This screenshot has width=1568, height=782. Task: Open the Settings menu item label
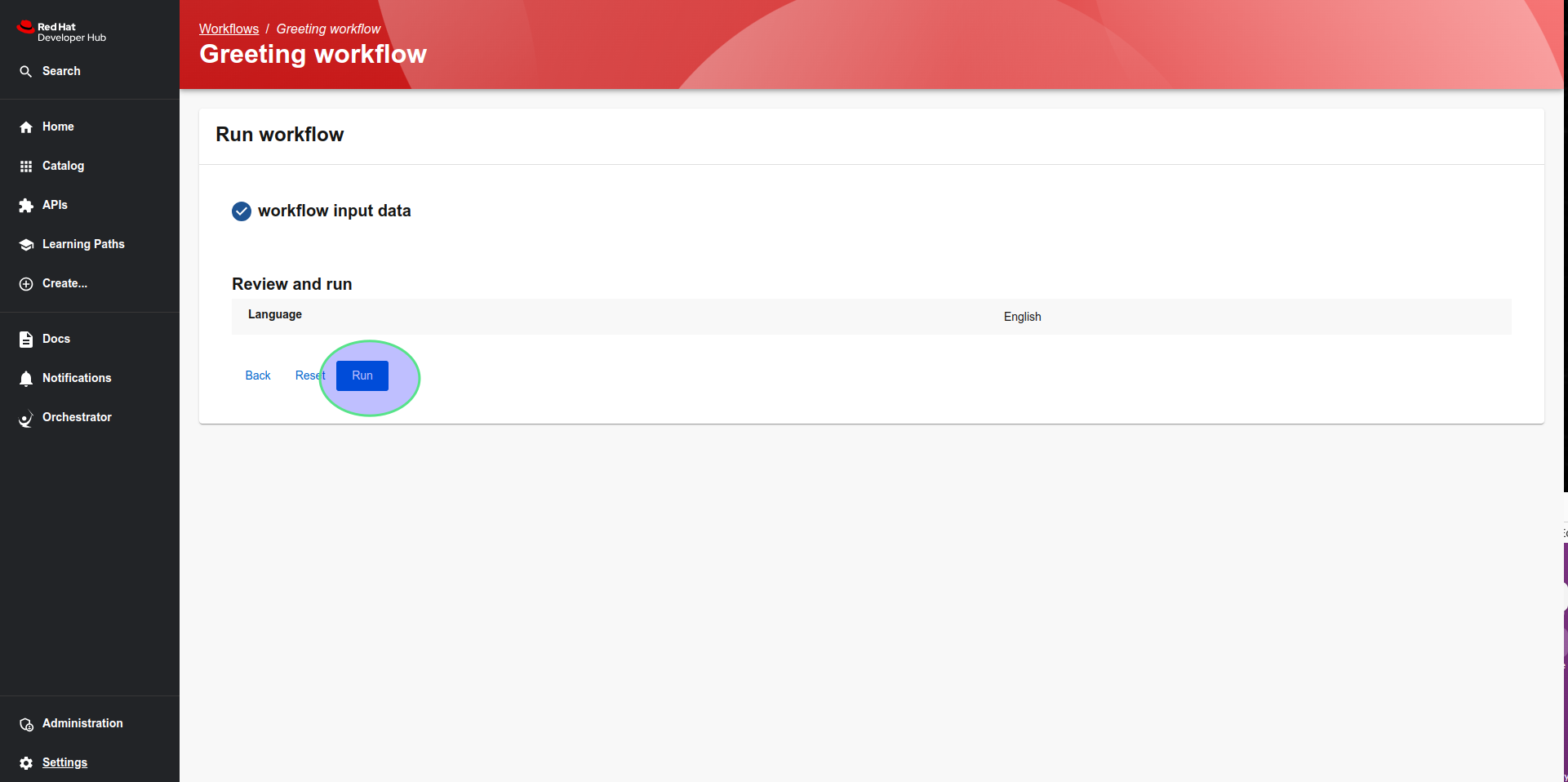pyautogui.click(x=64, y=762)
